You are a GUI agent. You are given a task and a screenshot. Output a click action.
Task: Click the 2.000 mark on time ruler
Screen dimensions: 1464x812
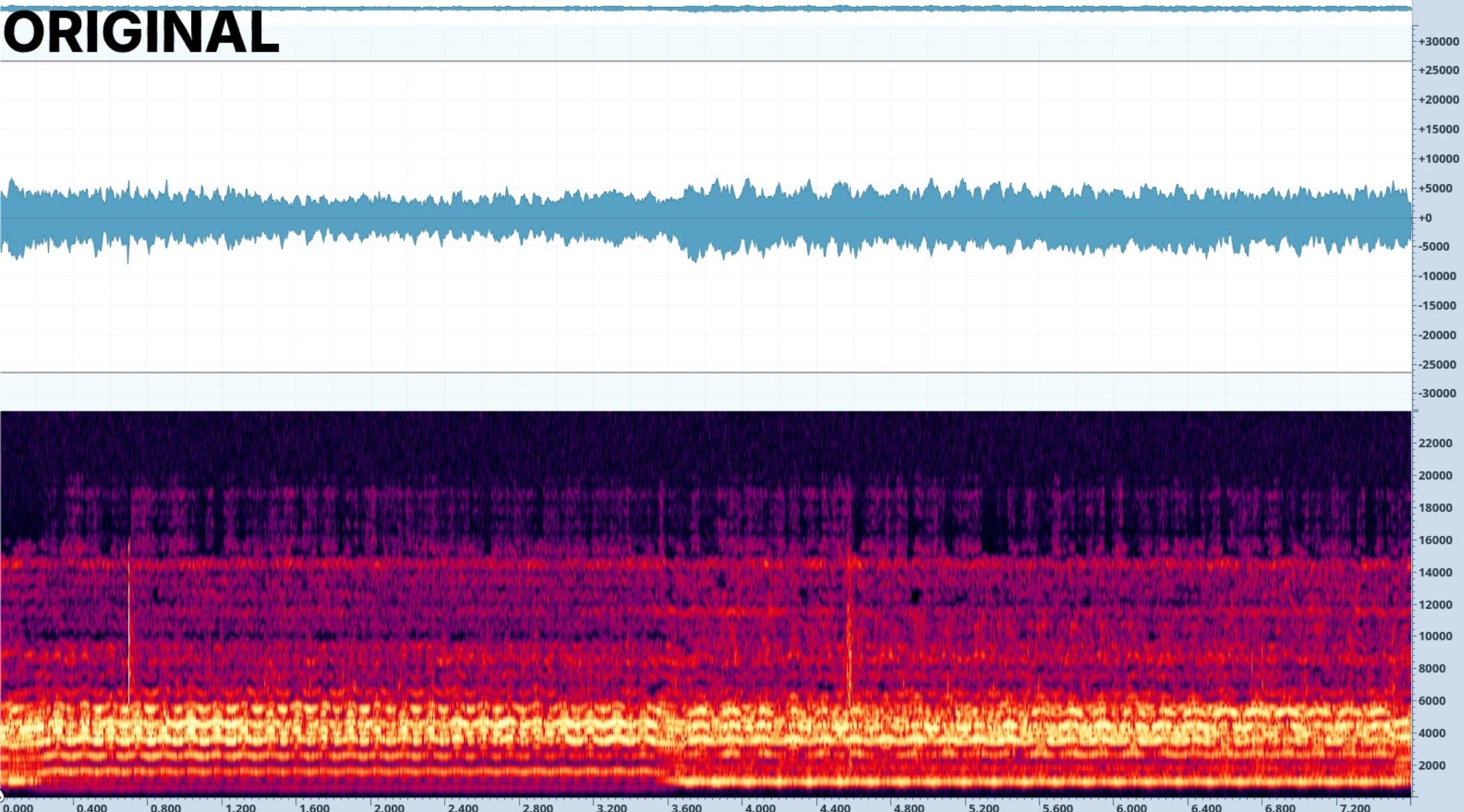(388, 807)
